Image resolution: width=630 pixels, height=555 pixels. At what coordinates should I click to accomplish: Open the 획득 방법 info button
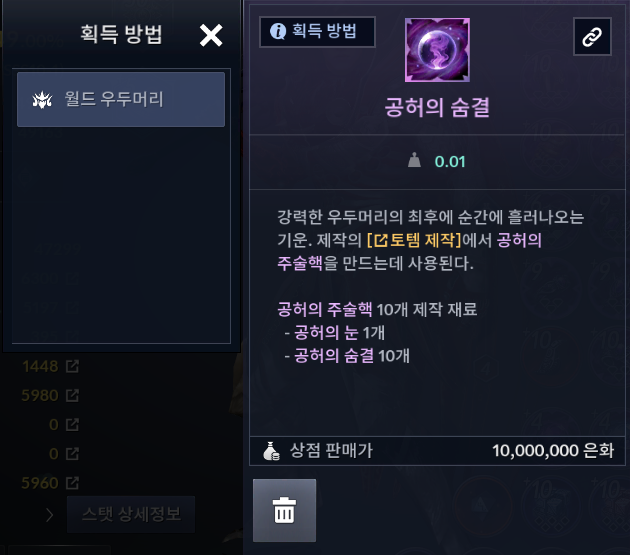[317, 32]
